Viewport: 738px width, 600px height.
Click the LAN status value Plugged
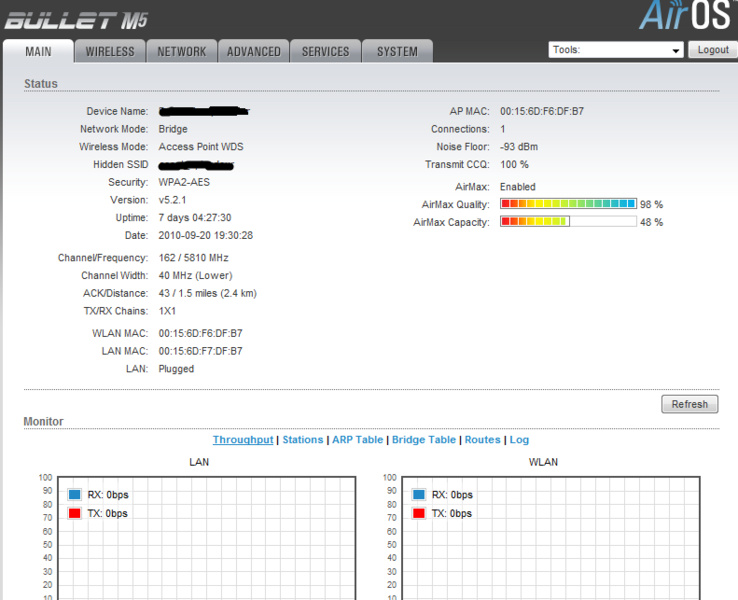(176, 369)
